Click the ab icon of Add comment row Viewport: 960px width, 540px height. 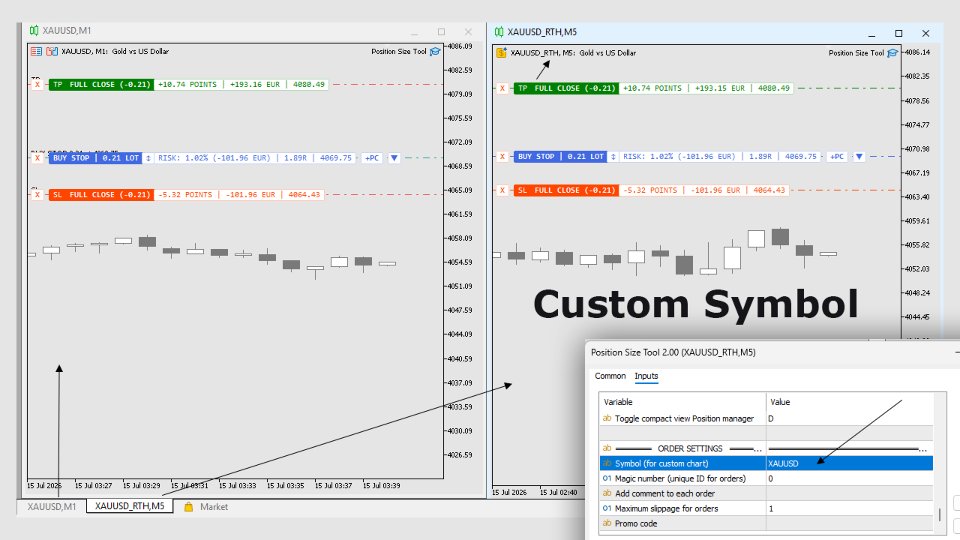607,493
